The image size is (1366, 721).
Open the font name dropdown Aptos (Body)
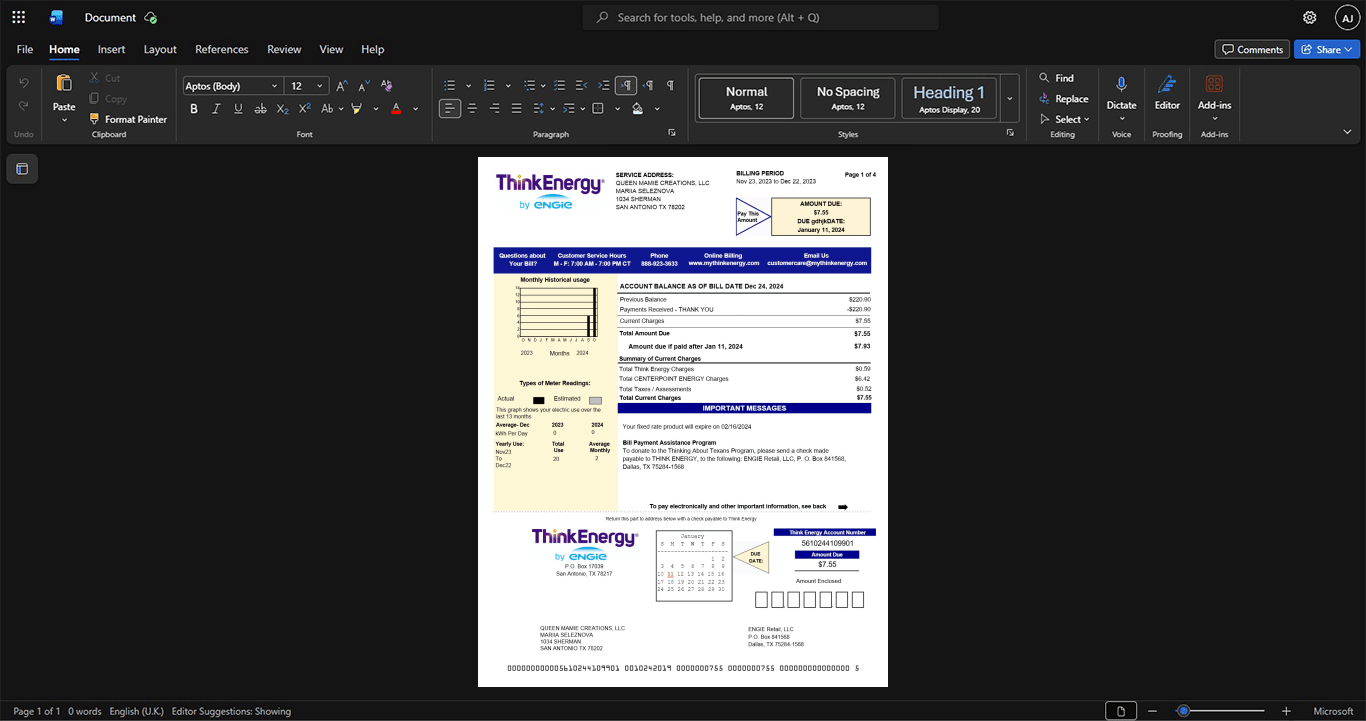pos(231,86)
